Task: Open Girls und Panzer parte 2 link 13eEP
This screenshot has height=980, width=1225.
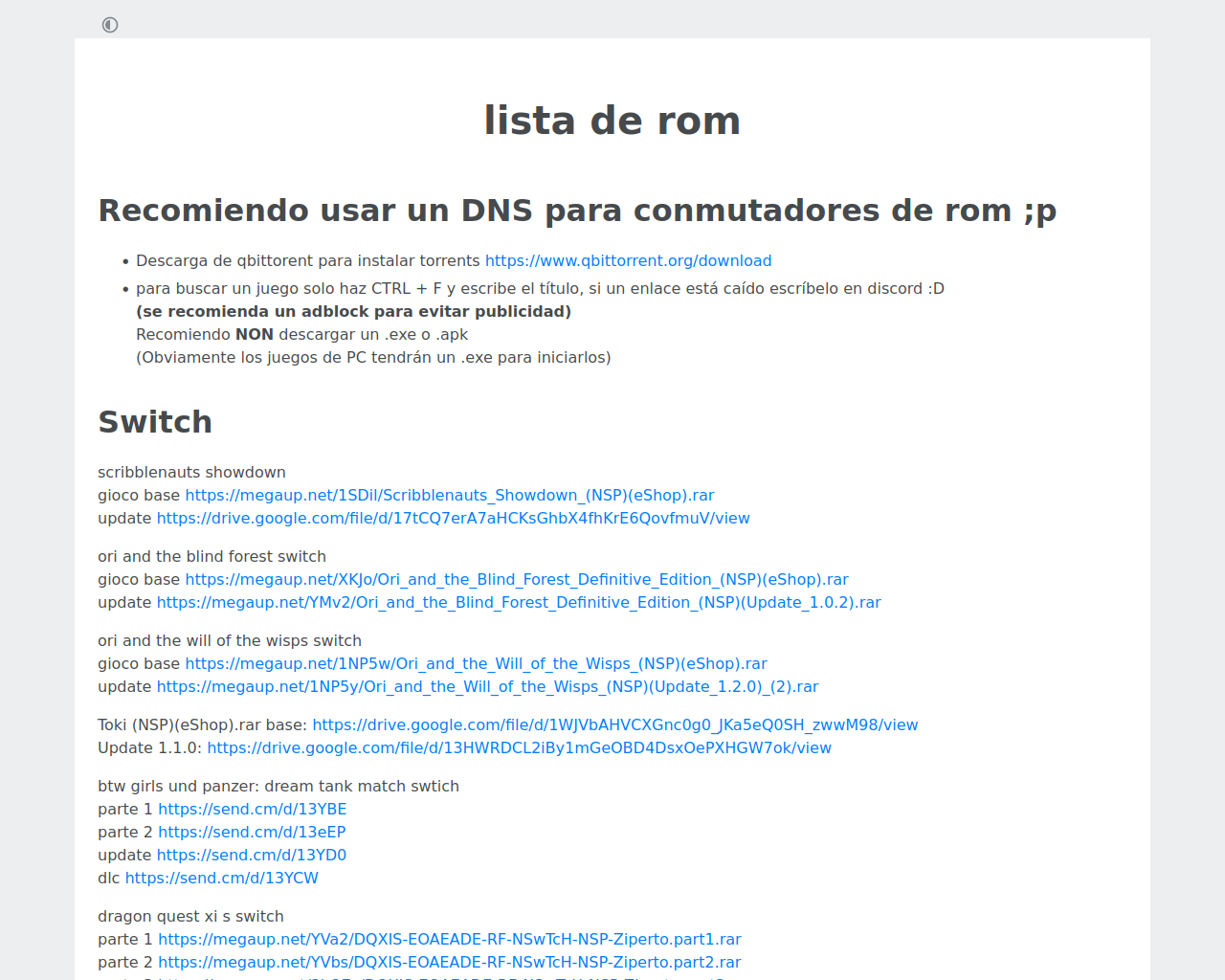Action: [252, 833]
